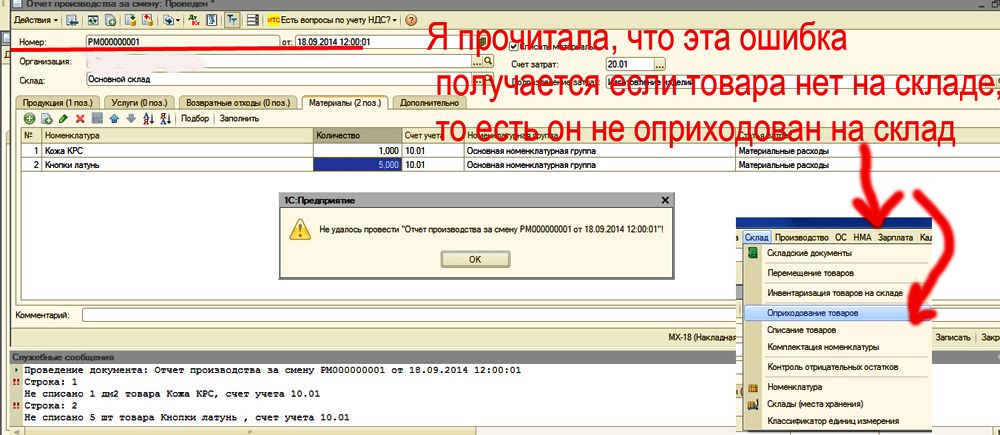Click the highlighted quantity cell 5,000

click(357, 165)
